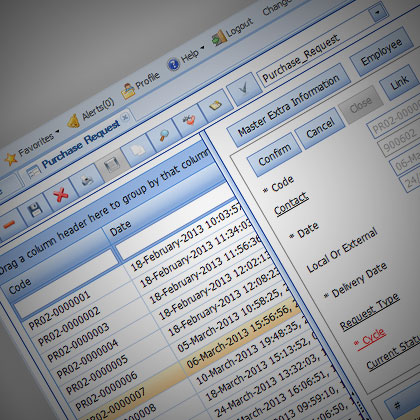Click date cell 18-February-2013 12:02:13
420x420 pixels.
pyautogui.click(x=215, y=285)
